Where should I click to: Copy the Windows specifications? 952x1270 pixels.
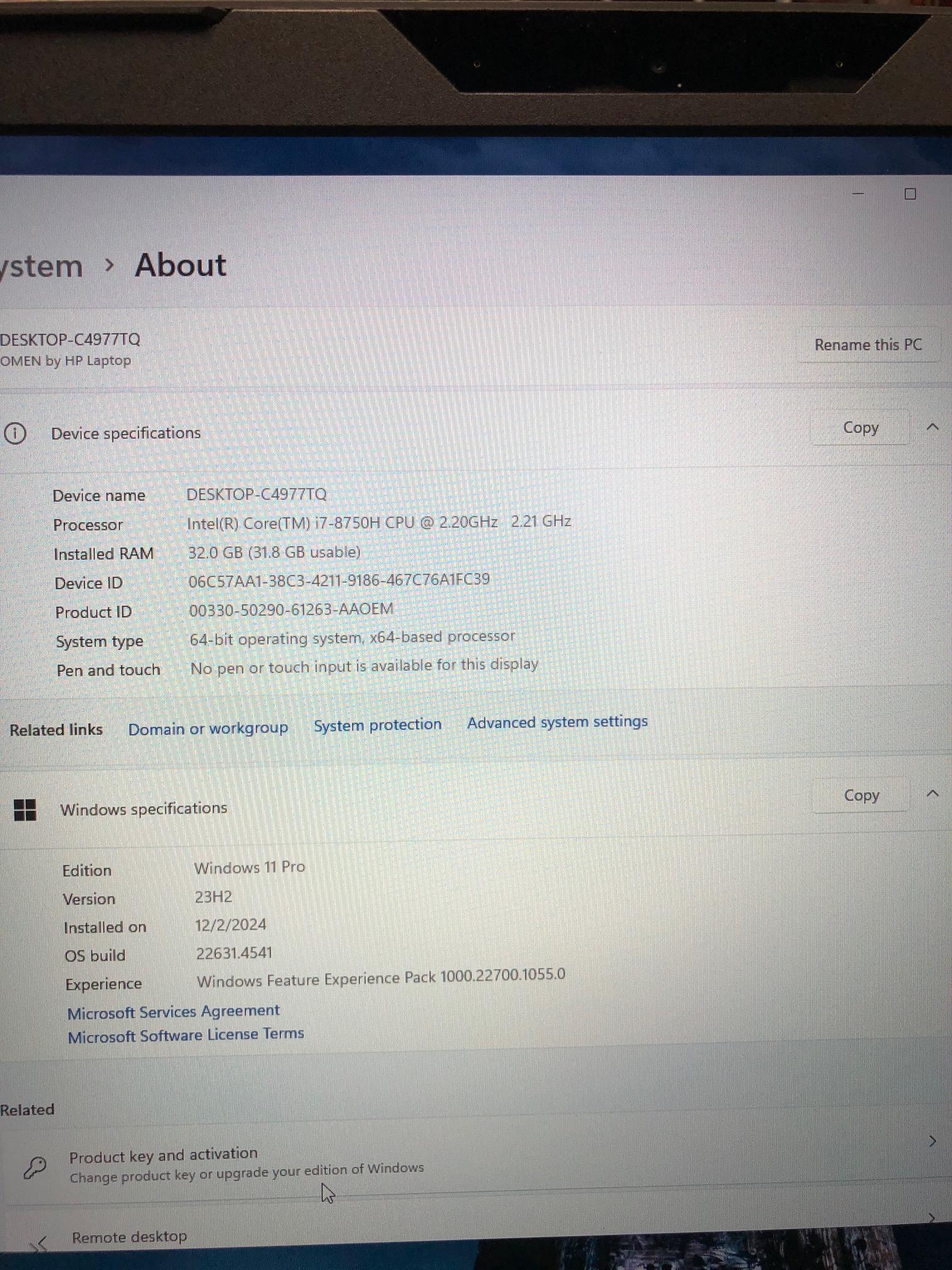coord(861,796)
